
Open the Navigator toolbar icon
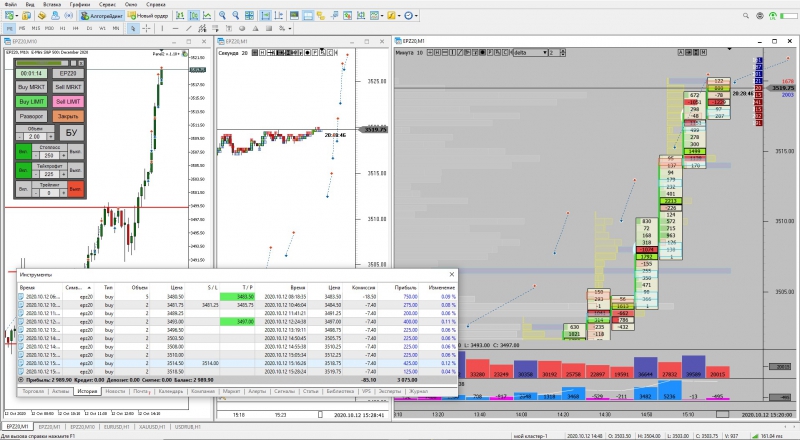(320, 16)
